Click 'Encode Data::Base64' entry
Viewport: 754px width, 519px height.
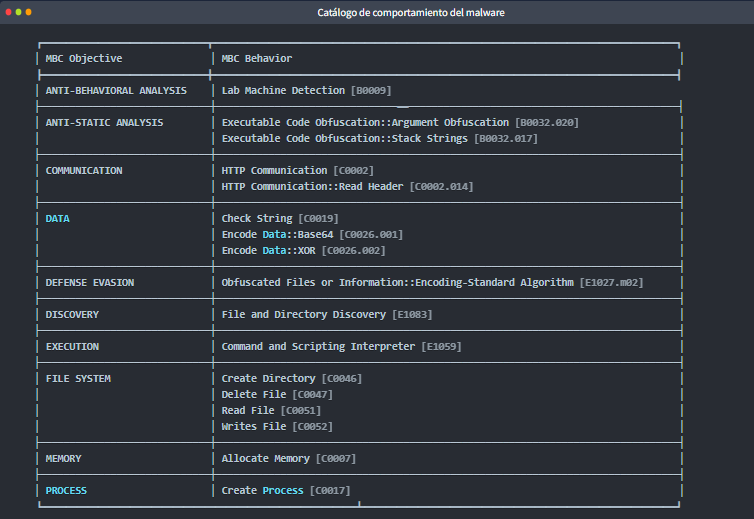click(277, 235)
